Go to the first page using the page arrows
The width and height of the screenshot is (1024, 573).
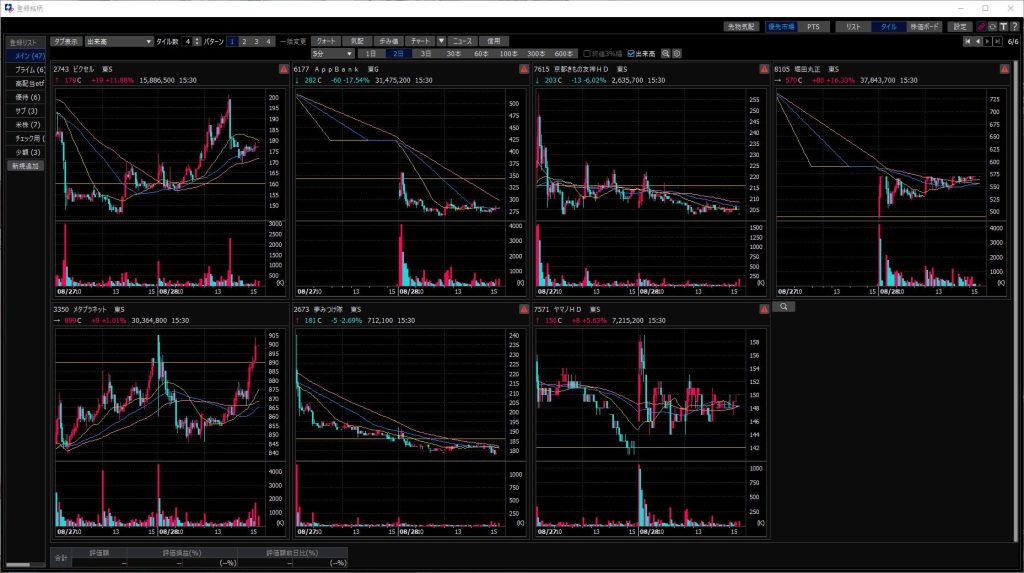coord(967,41)
